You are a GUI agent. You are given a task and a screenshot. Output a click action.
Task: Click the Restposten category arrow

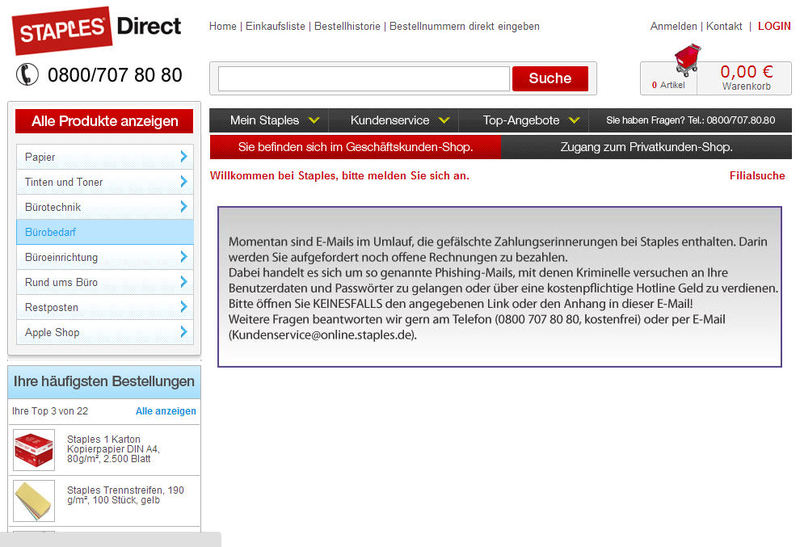tap(184, 307)
